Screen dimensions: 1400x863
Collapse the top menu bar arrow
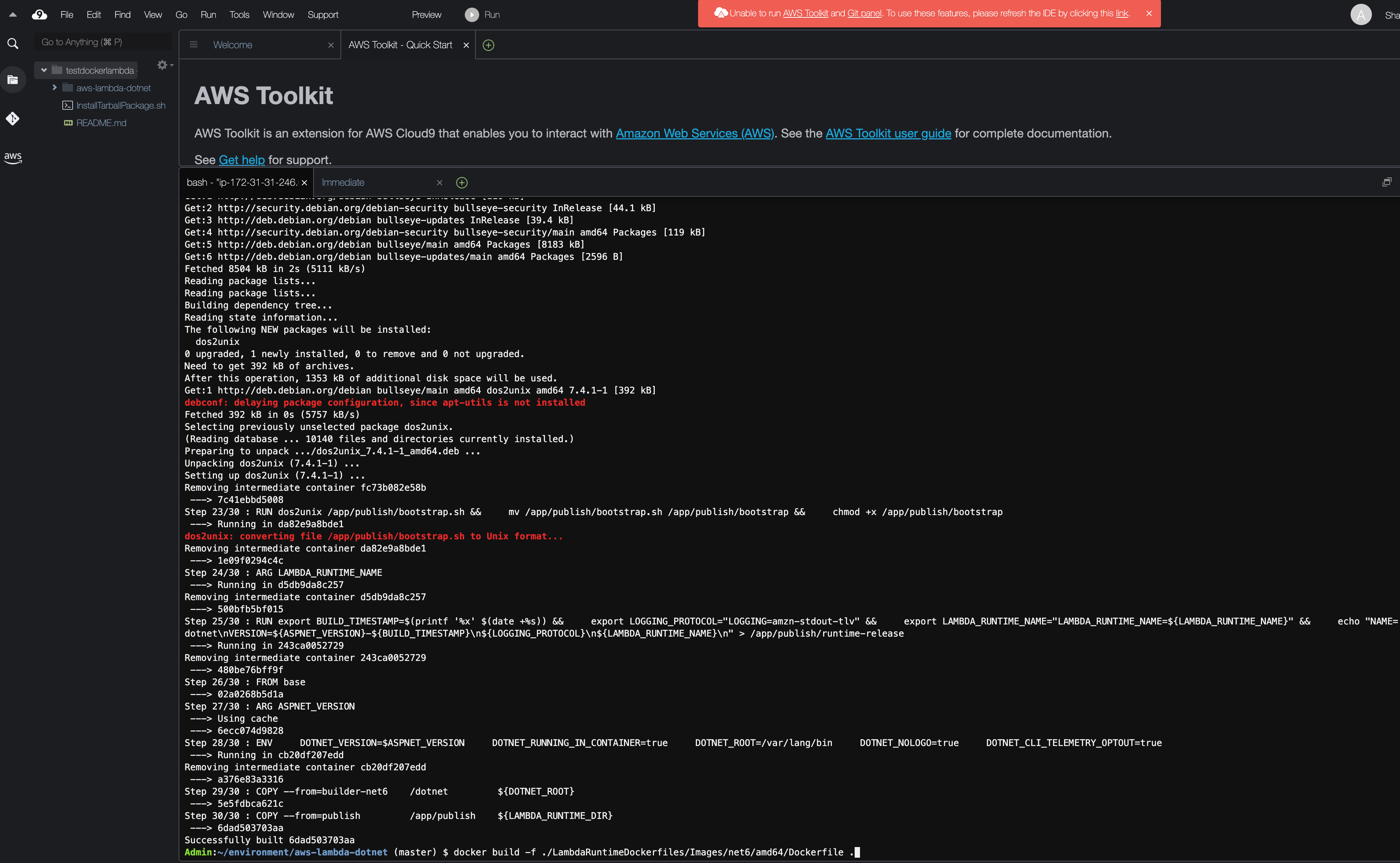pos(13,15)
